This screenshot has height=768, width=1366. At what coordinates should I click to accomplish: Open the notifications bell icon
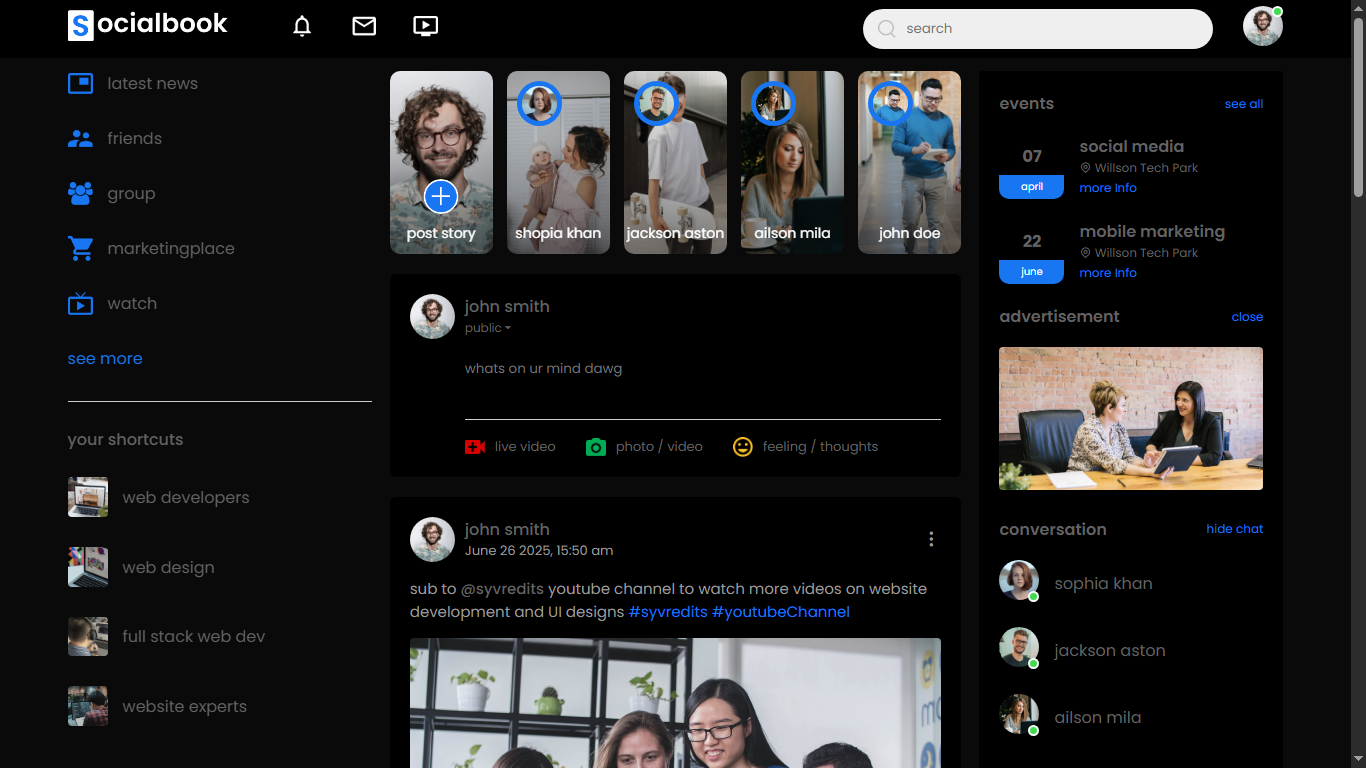pos(302,27)
